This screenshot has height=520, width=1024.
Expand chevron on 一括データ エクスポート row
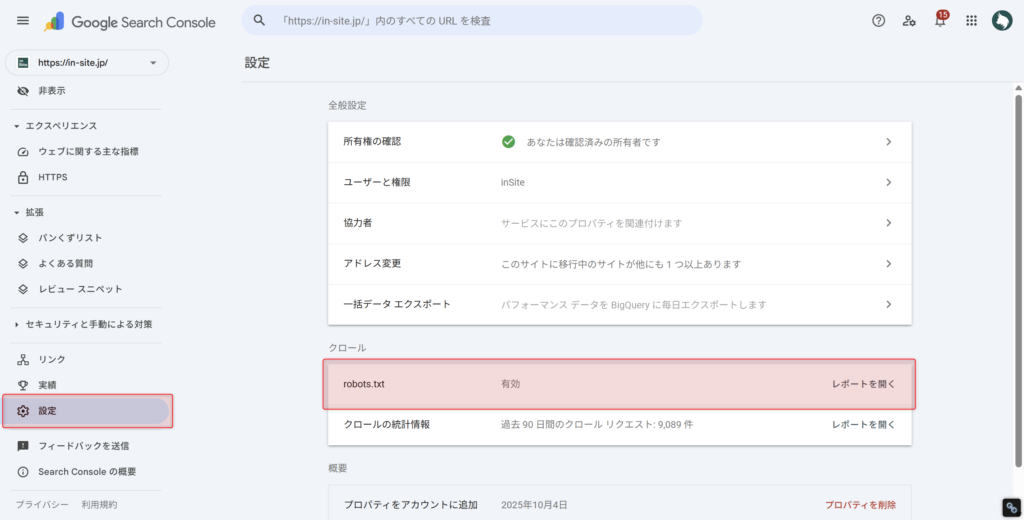click(x=889, y=304)
